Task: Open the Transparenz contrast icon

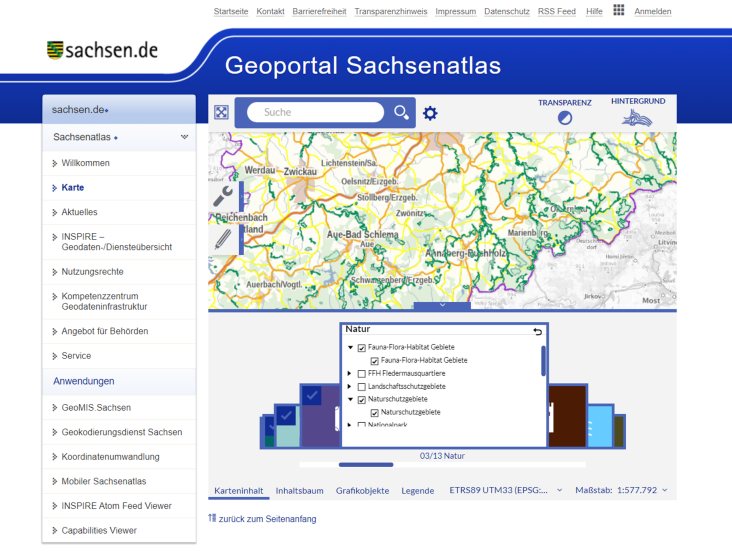Action: (565, 118)
